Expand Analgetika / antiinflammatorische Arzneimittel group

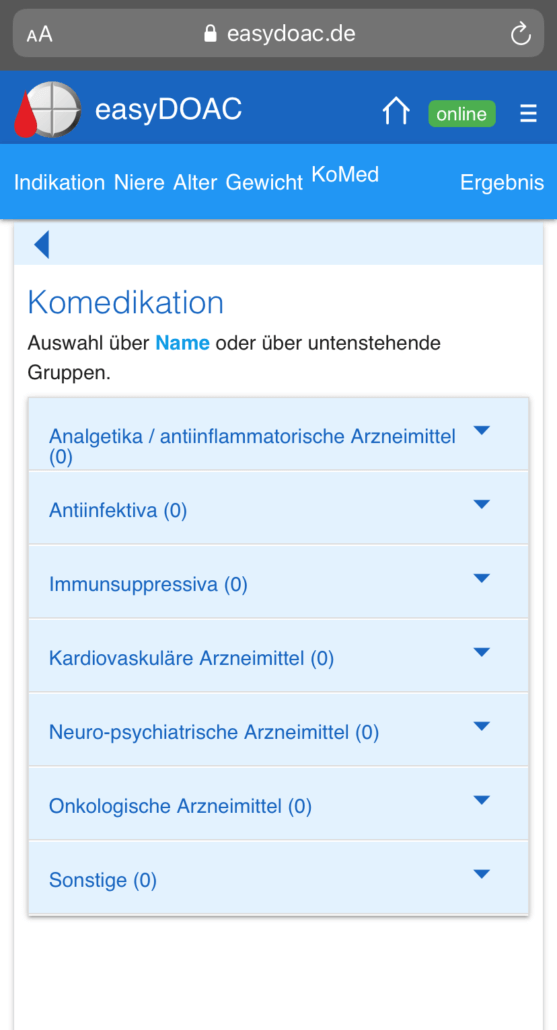pos(278,434)
